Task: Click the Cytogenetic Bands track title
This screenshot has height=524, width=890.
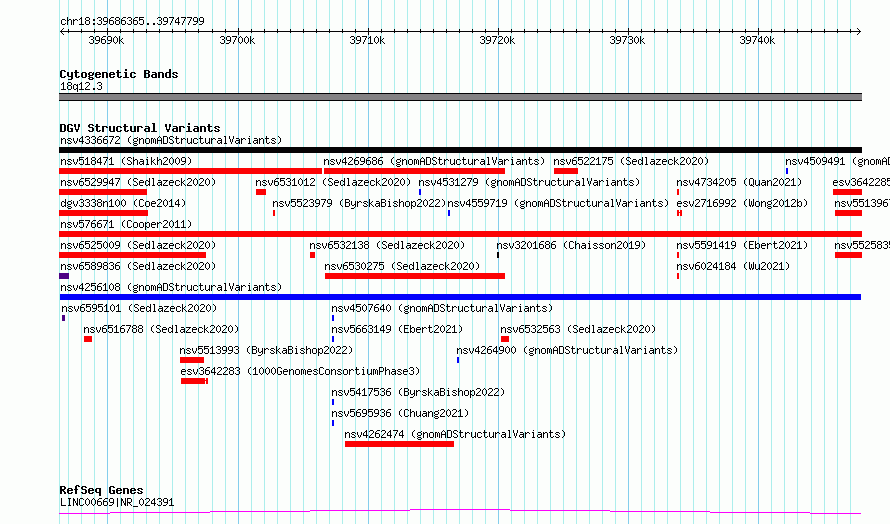Action: point(119,74)
